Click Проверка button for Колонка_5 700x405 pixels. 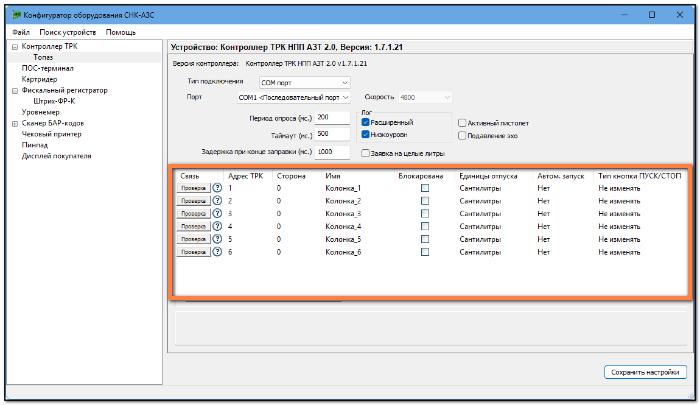[x=193, y=239]
